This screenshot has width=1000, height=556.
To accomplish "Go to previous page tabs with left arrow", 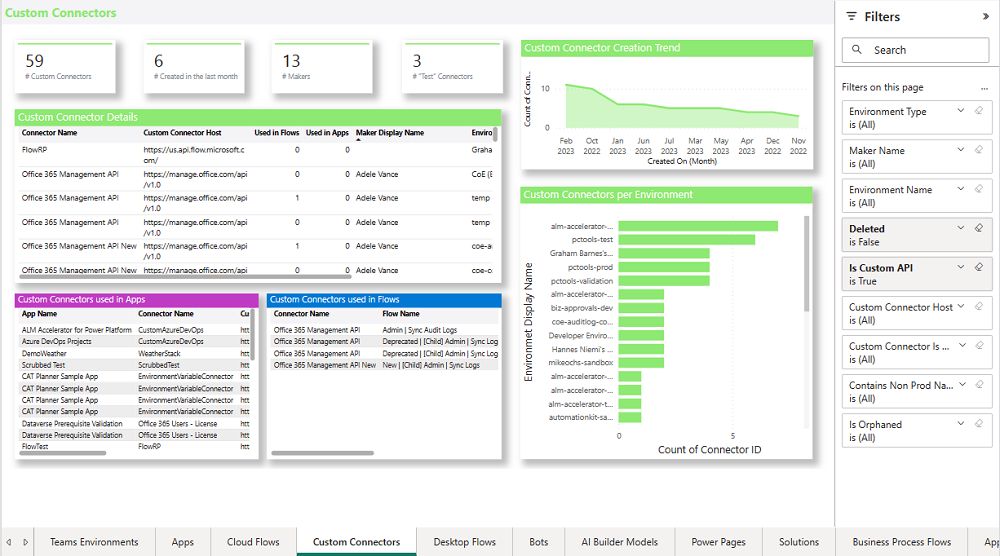I will (x=9, y=542).
